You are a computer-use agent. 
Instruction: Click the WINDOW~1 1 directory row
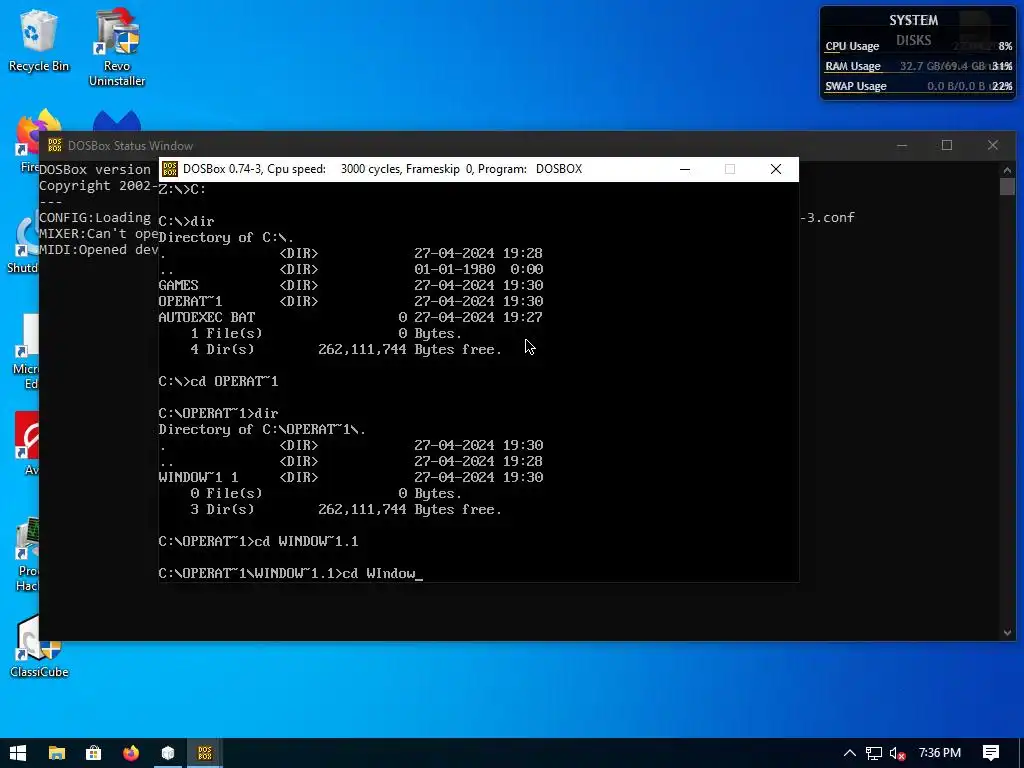click(x=351, y=477)
